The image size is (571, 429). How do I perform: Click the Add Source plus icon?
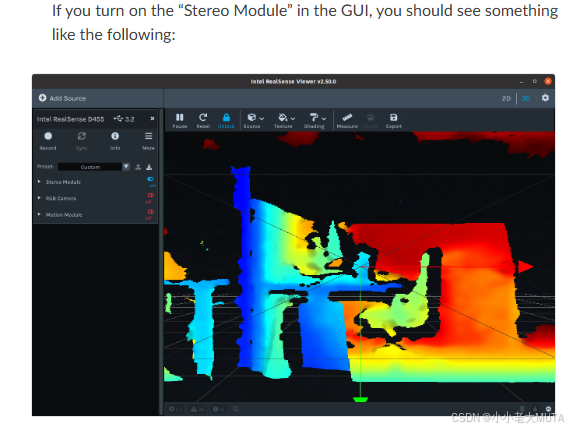43,98
